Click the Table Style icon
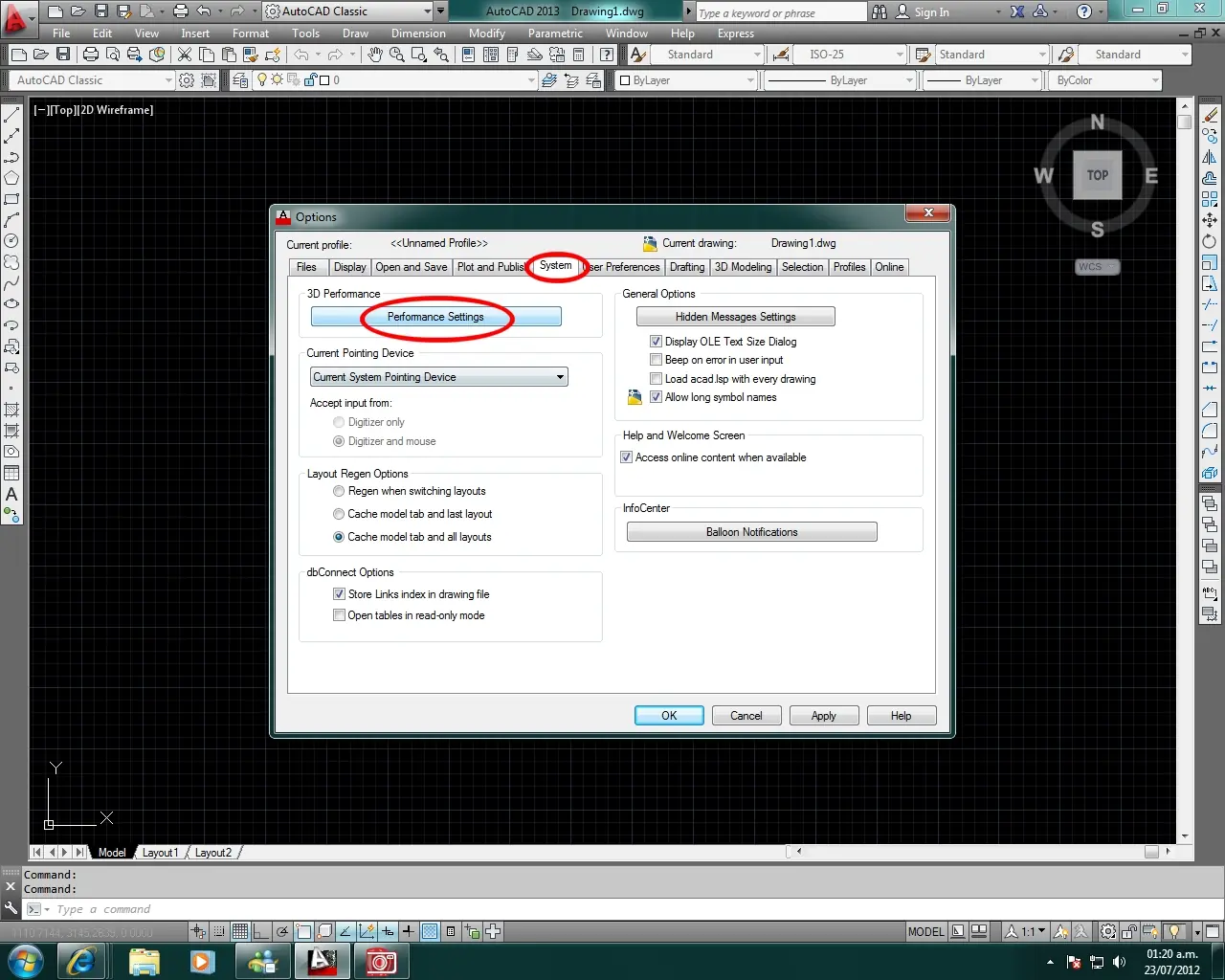Viewport: 1225px width, 980px height. tap(923, 55)
